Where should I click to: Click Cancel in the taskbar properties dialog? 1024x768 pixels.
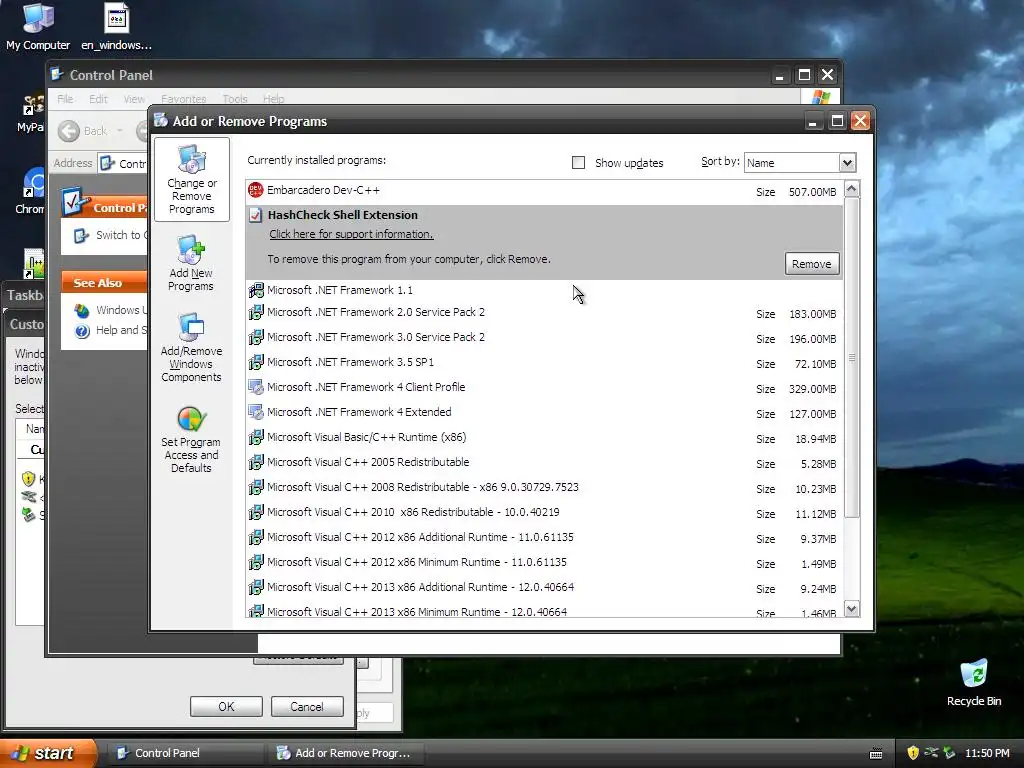coord(307,707)
